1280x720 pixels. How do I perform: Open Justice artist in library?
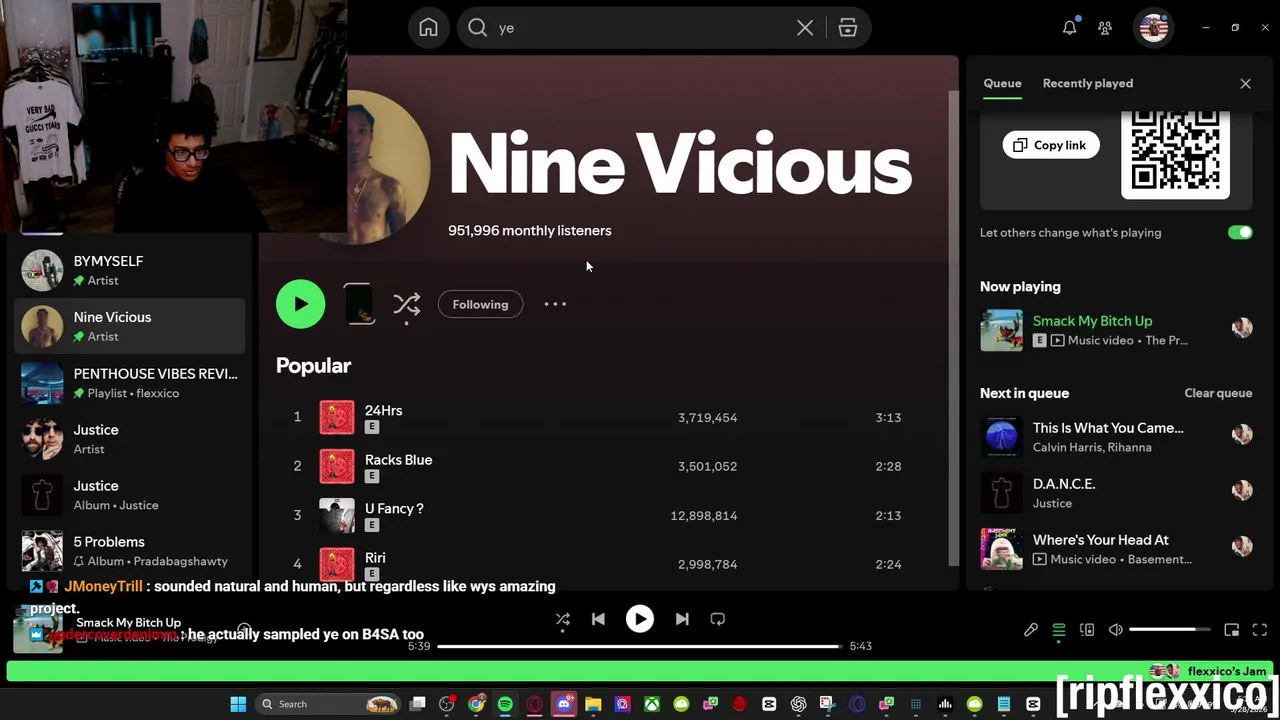pyautogui.click(x=129, y=438)
